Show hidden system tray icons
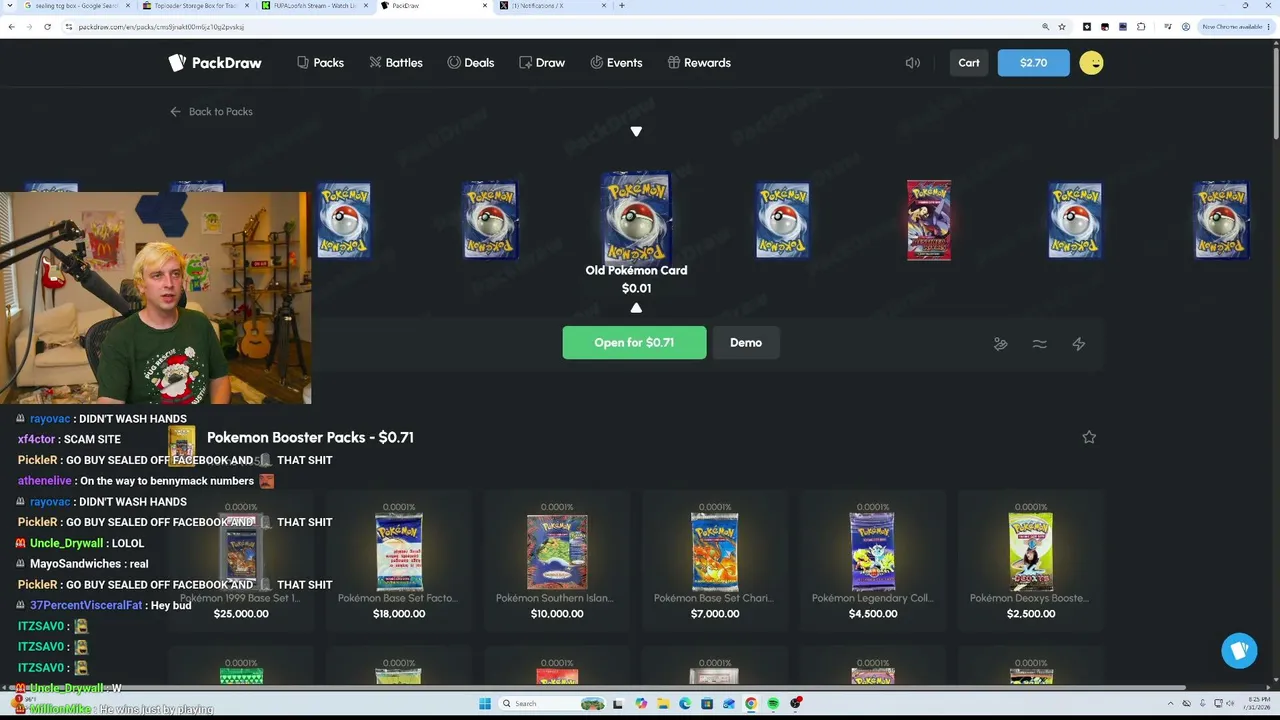Image resolution: width=1280 pixels, height=720 pixels. 1170,704
